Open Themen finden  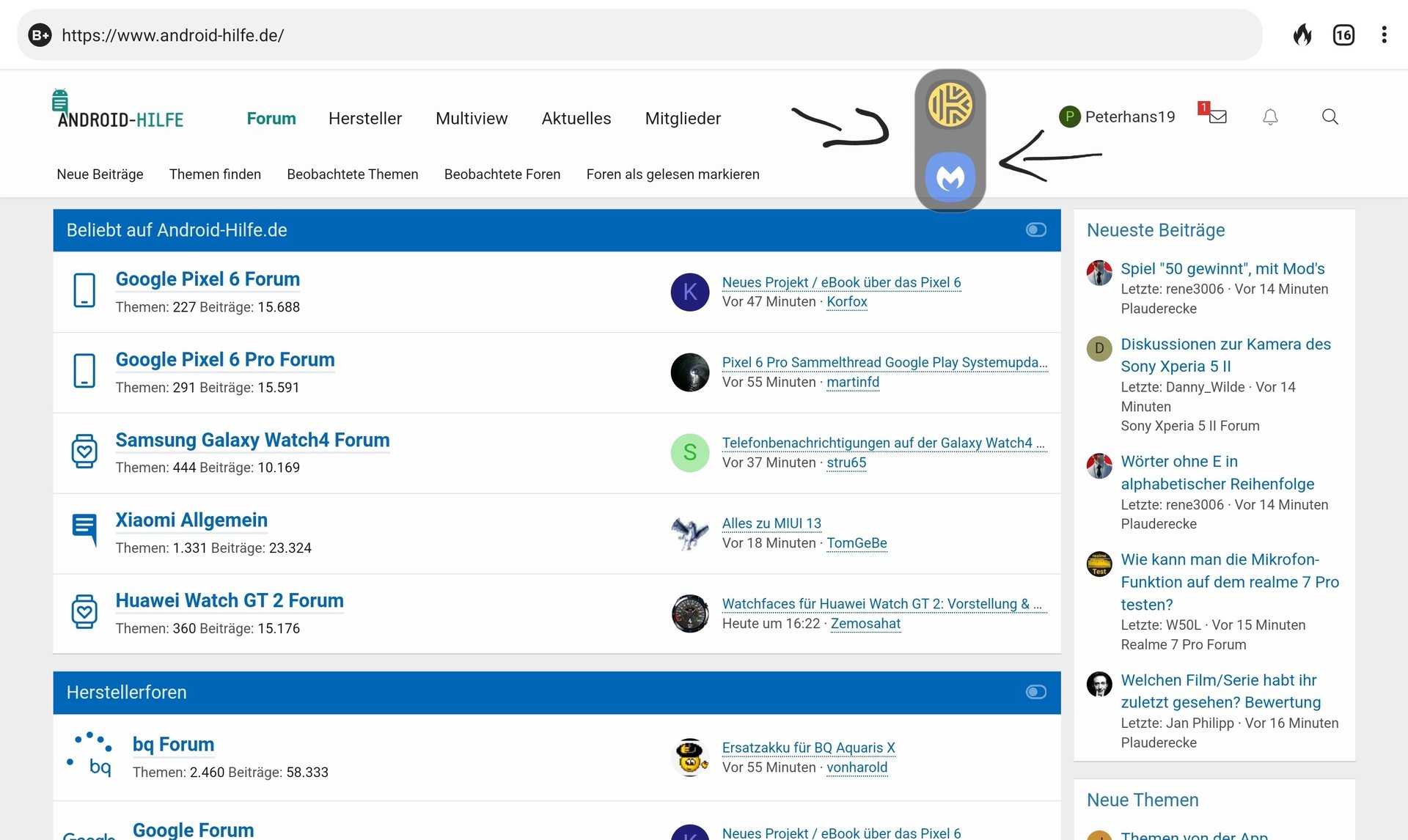point(215,174)
